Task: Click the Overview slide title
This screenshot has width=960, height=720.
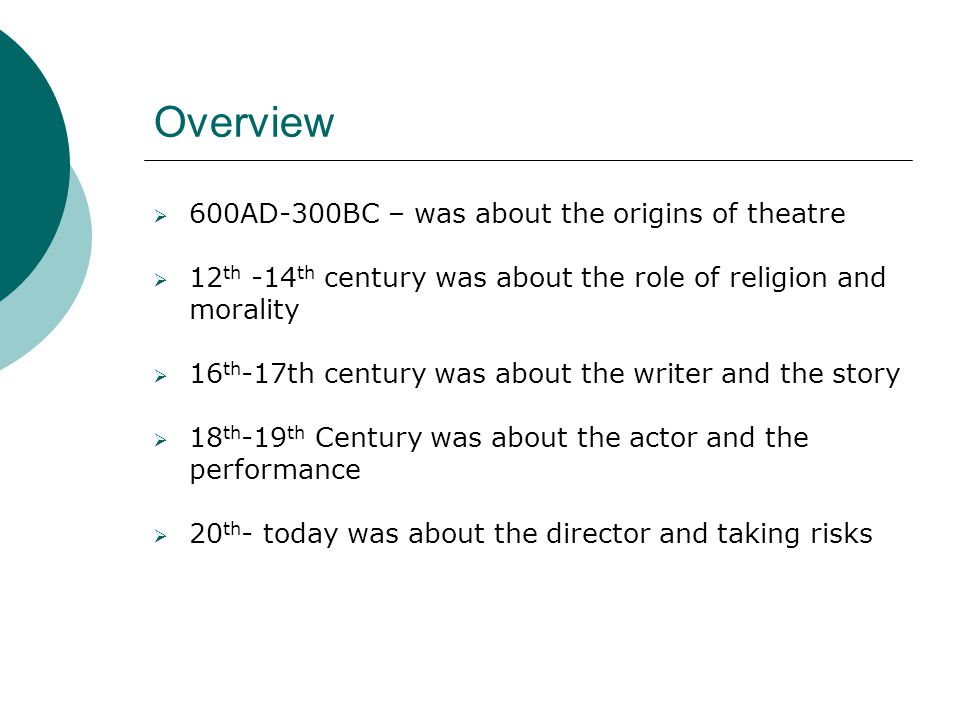Action: (244, 122)
